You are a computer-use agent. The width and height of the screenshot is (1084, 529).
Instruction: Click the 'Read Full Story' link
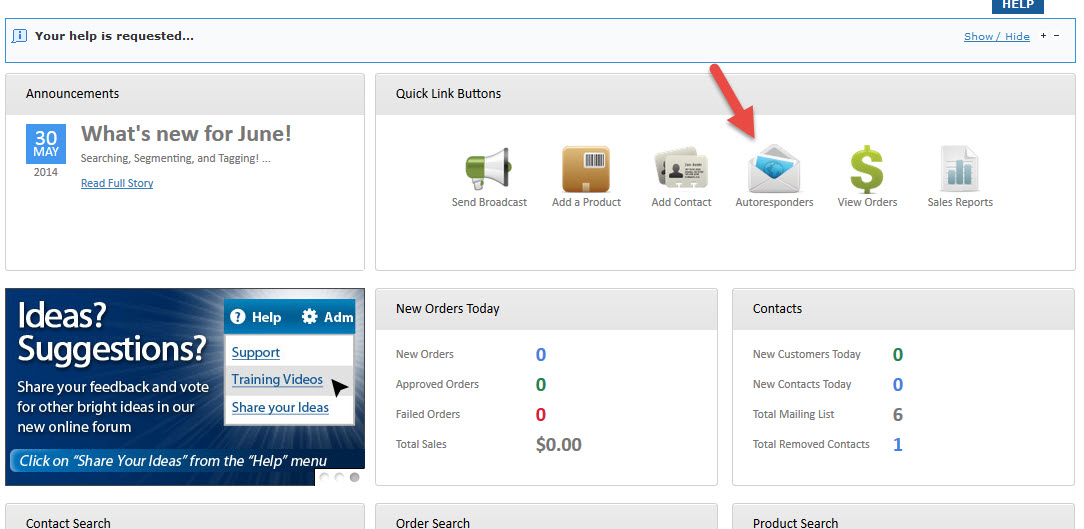point(117,184)
